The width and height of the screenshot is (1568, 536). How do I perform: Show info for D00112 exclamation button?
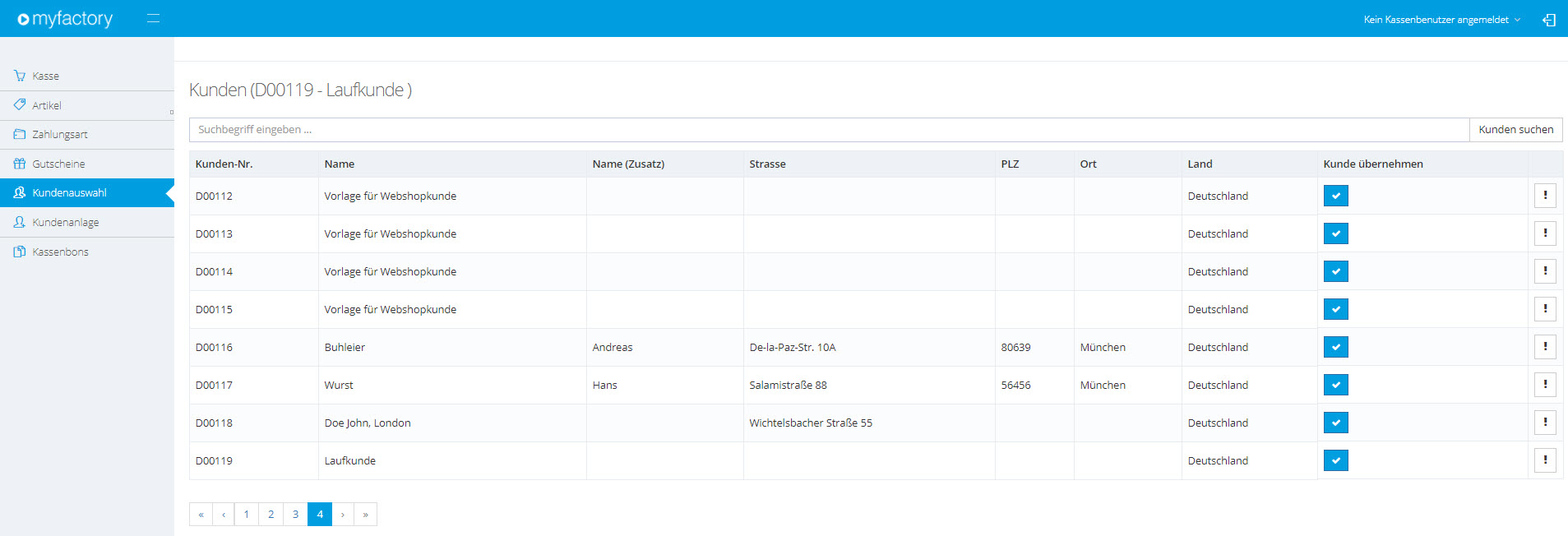coord(1545,196)
